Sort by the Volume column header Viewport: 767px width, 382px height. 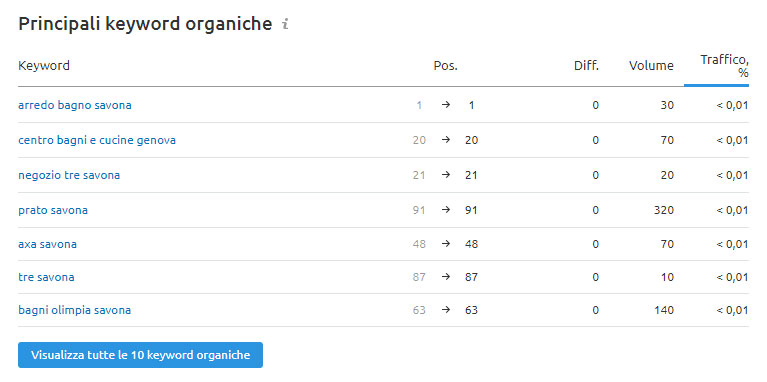coord(651,66)
